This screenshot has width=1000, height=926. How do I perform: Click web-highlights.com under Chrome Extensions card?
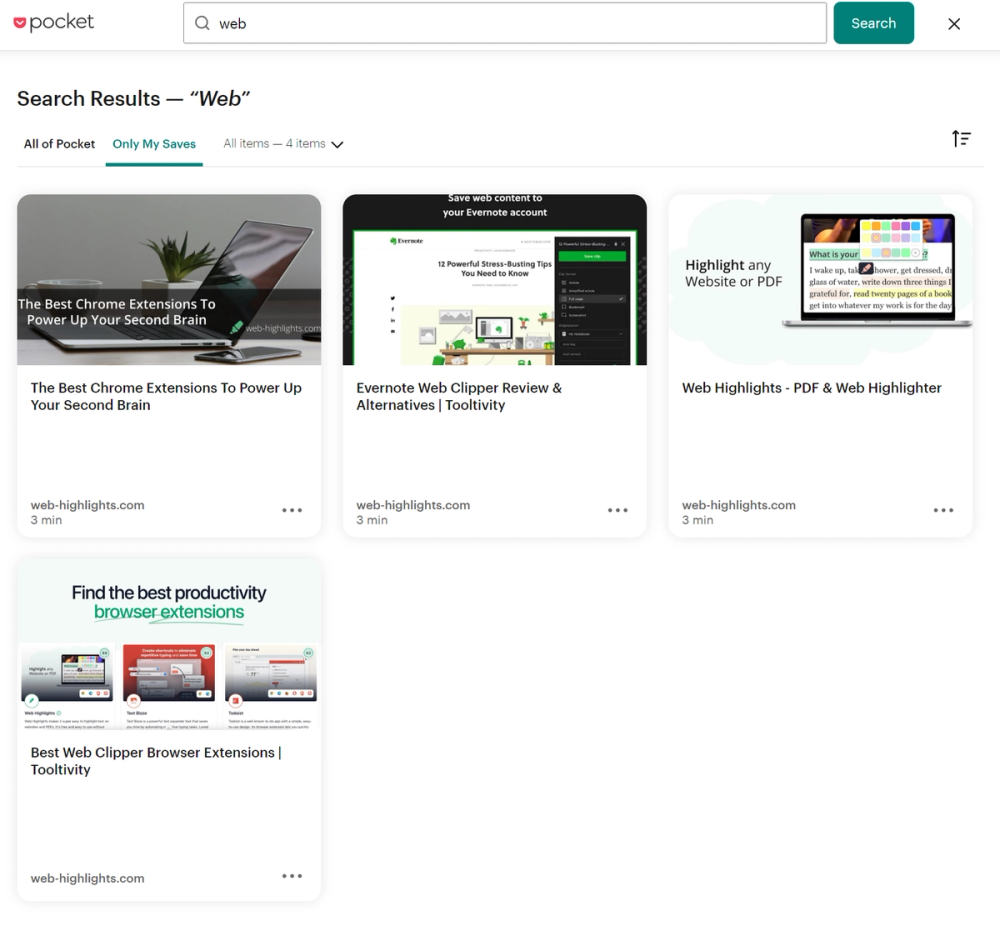pyautogui.click(x=87, y=505)
